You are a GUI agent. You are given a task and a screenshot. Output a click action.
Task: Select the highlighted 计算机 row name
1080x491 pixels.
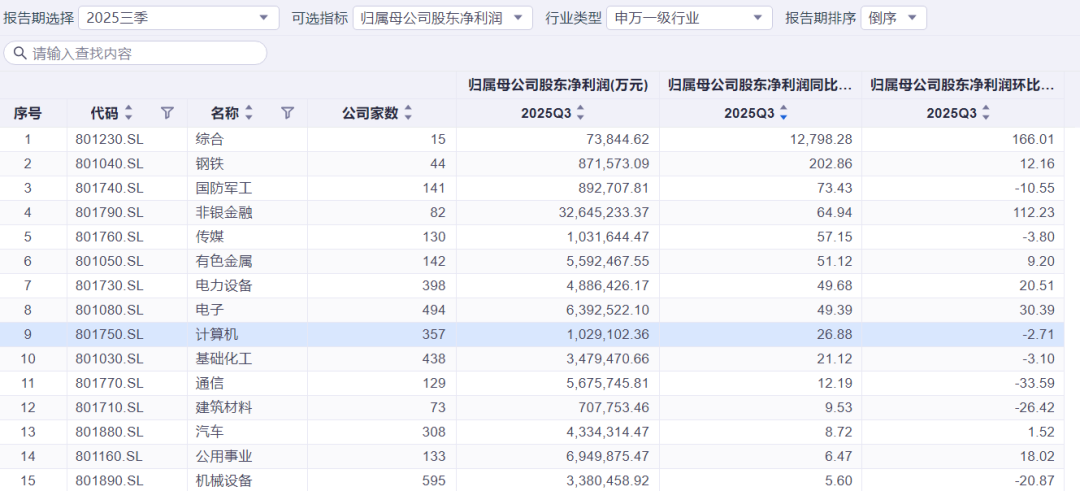(217, 335)
